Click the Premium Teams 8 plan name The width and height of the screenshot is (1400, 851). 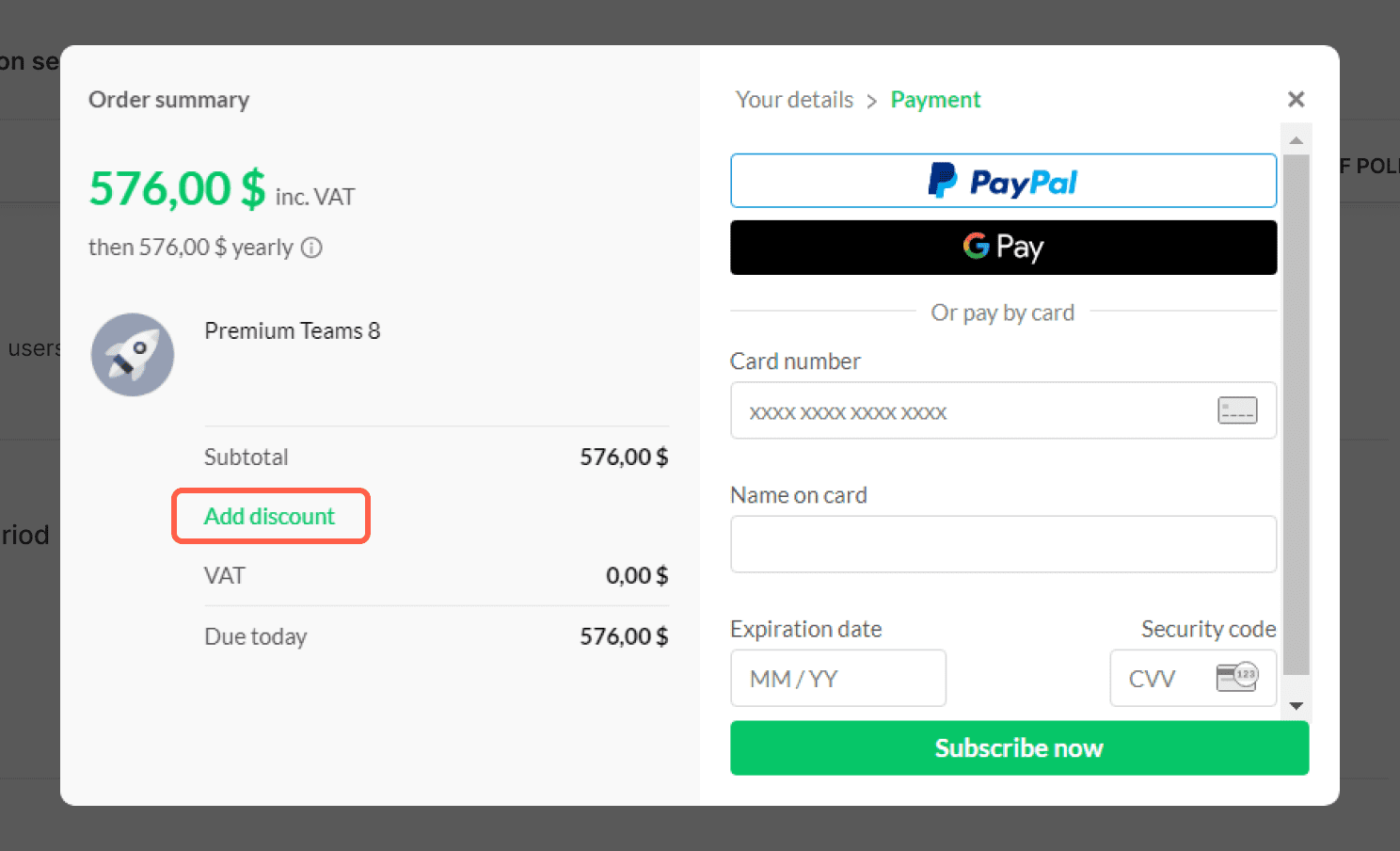coord(293,331)
